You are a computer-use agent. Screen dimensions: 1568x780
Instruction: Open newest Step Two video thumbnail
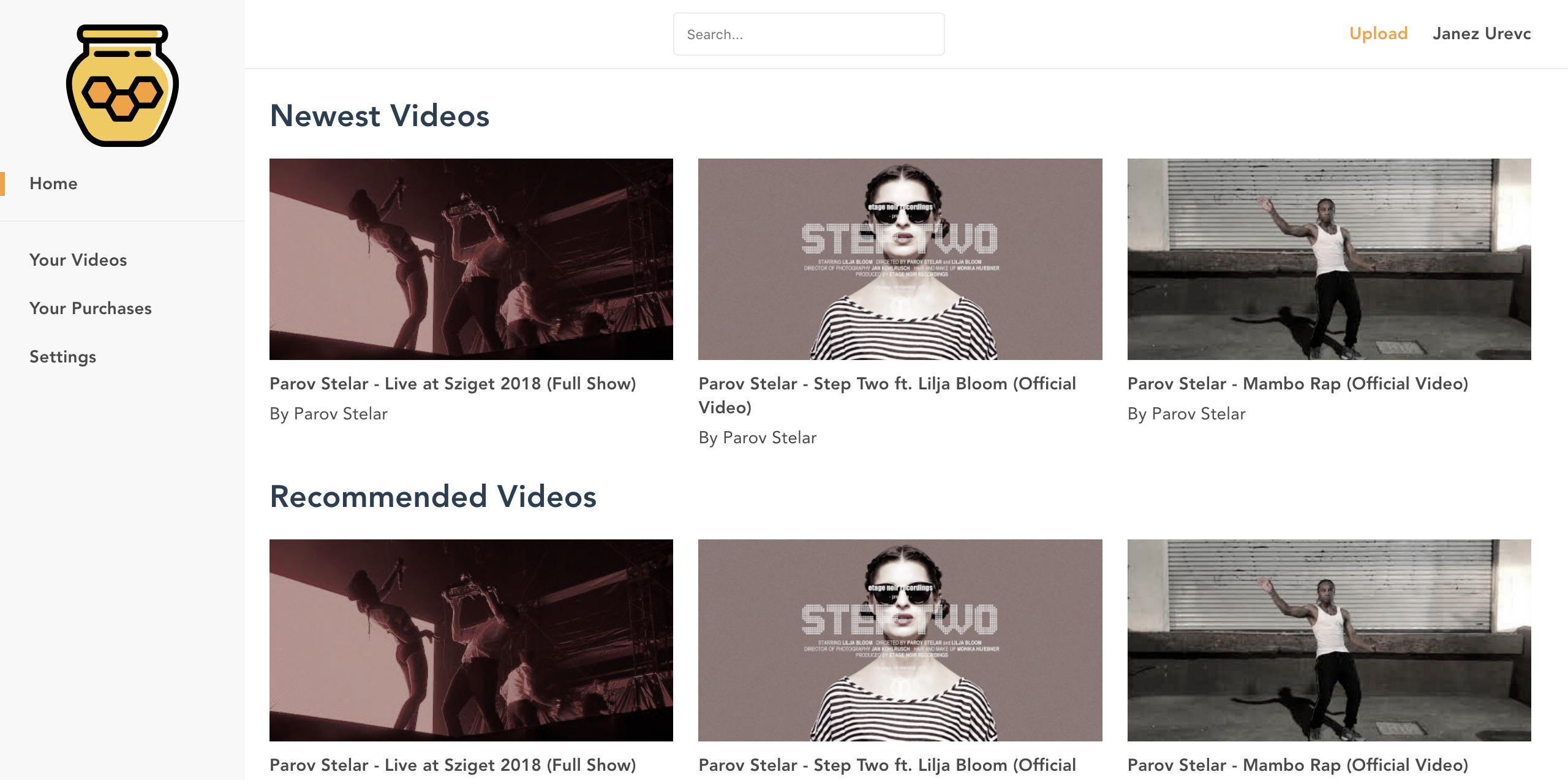[900, 259]
